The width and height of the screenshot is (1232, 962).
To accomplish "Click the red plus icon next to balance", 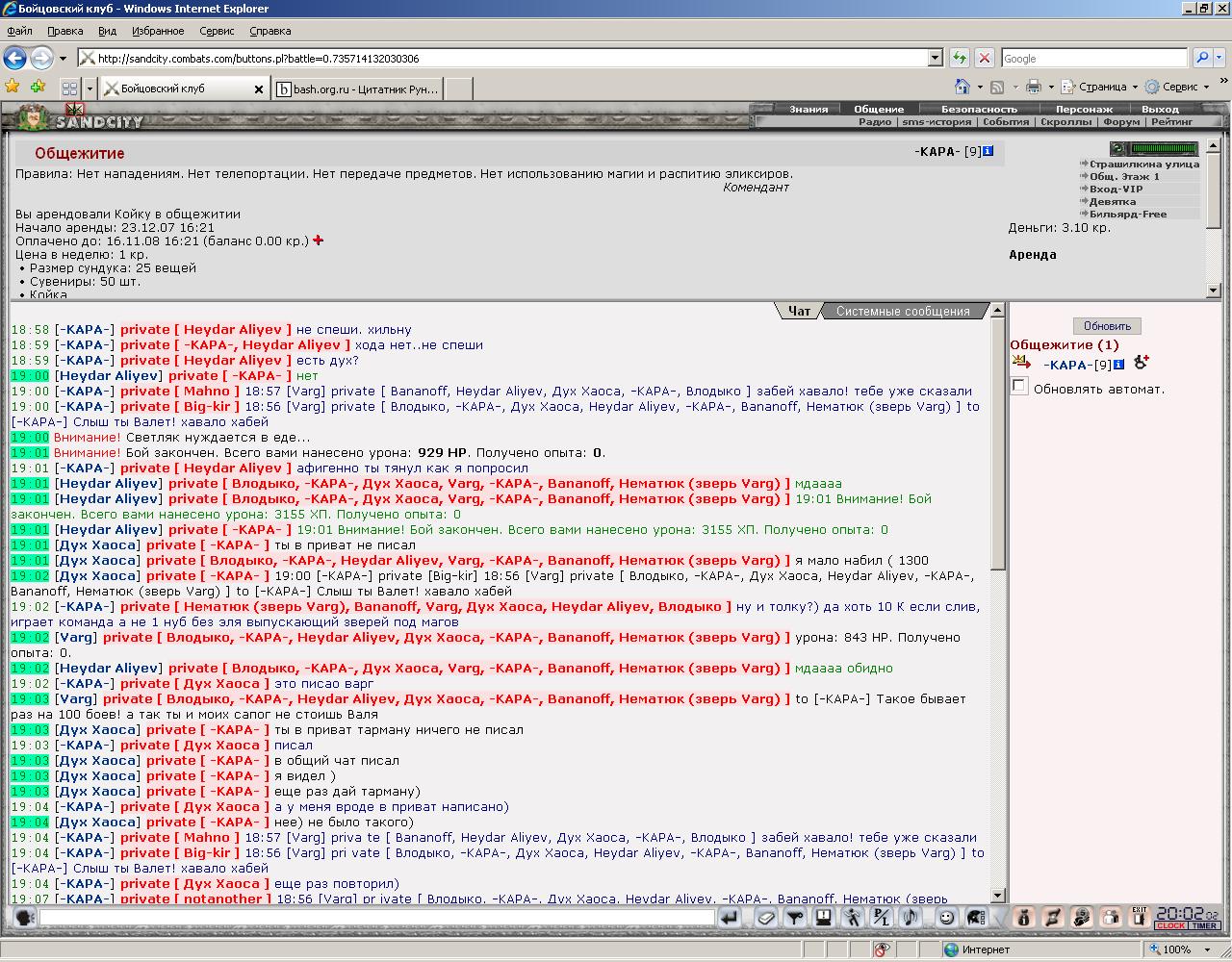I will (x=319, y=240).
